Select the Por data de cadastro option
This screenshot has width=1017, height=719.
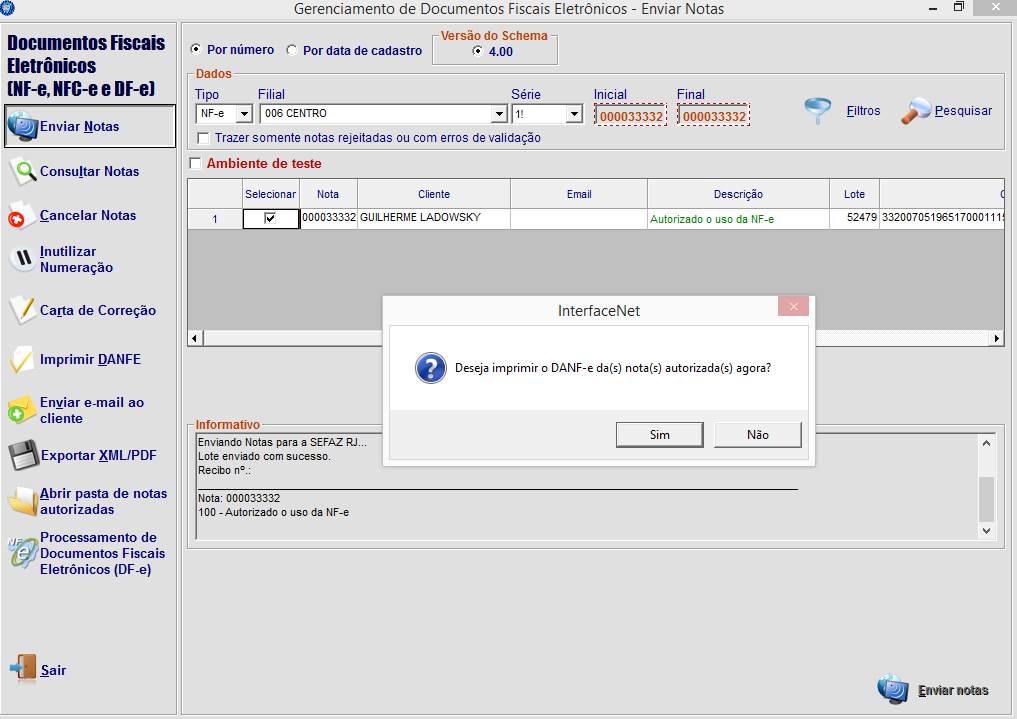(x=292, y=50)
